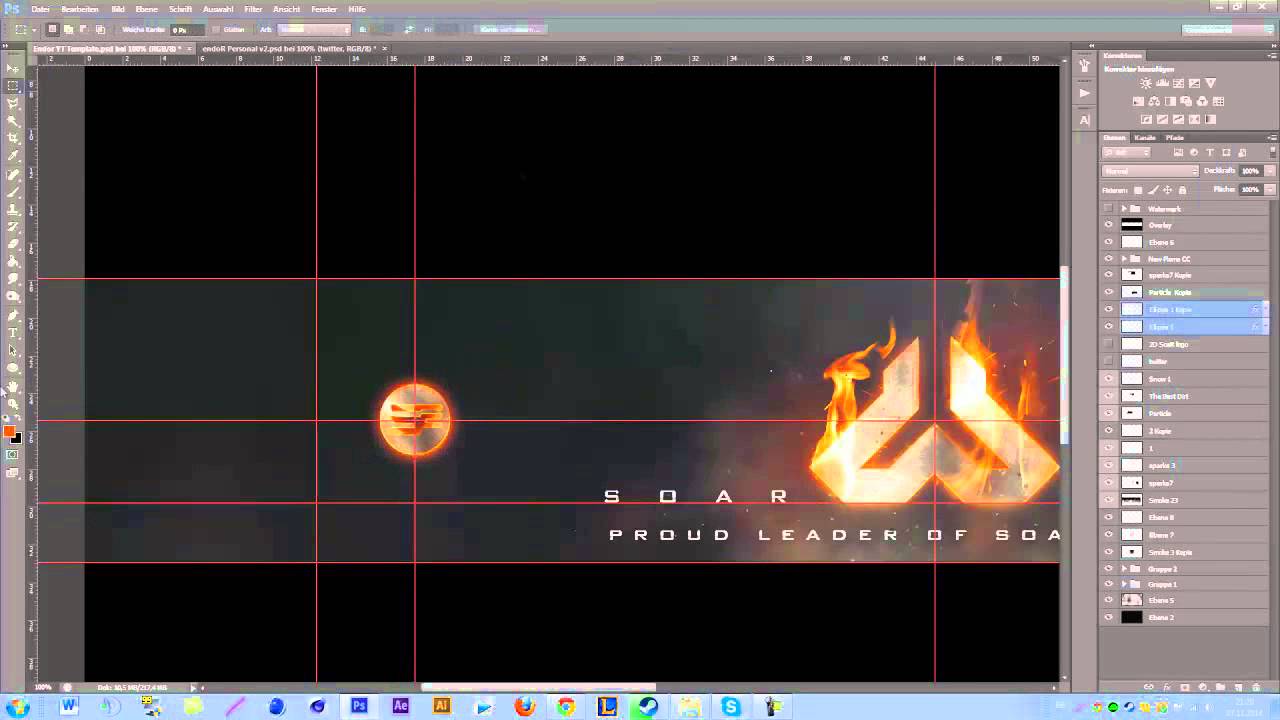Select the Crop tool

tap(13, 138)
